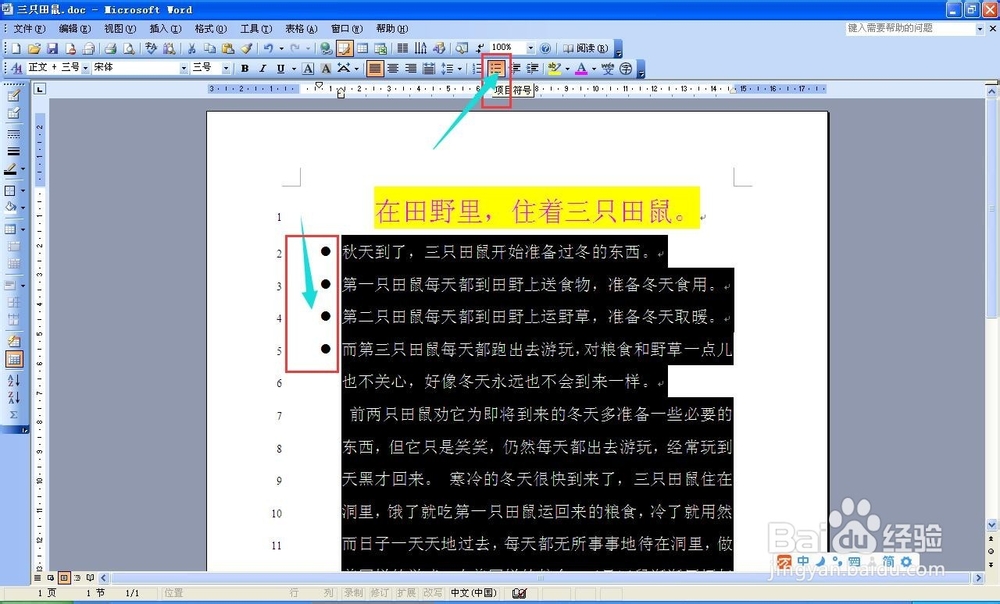Viewport: 1000px width, 604px height.
Task: Apply italic formatting
Action: [262, 68]
